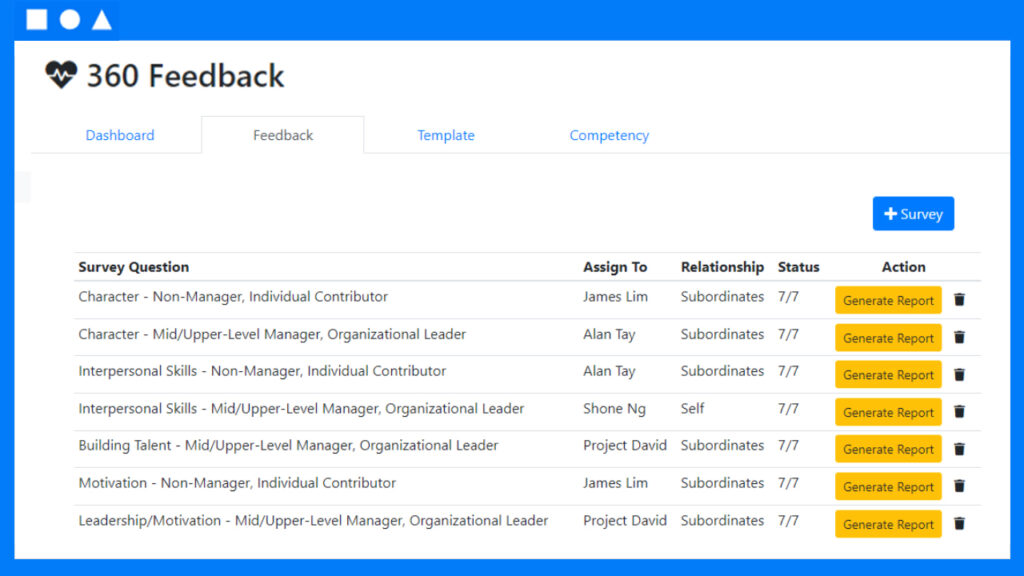Image resolution: width=1024 pixels, height=576 pixels.
Task: Select the active Feedback tab
Action: (x=283, y=135)
